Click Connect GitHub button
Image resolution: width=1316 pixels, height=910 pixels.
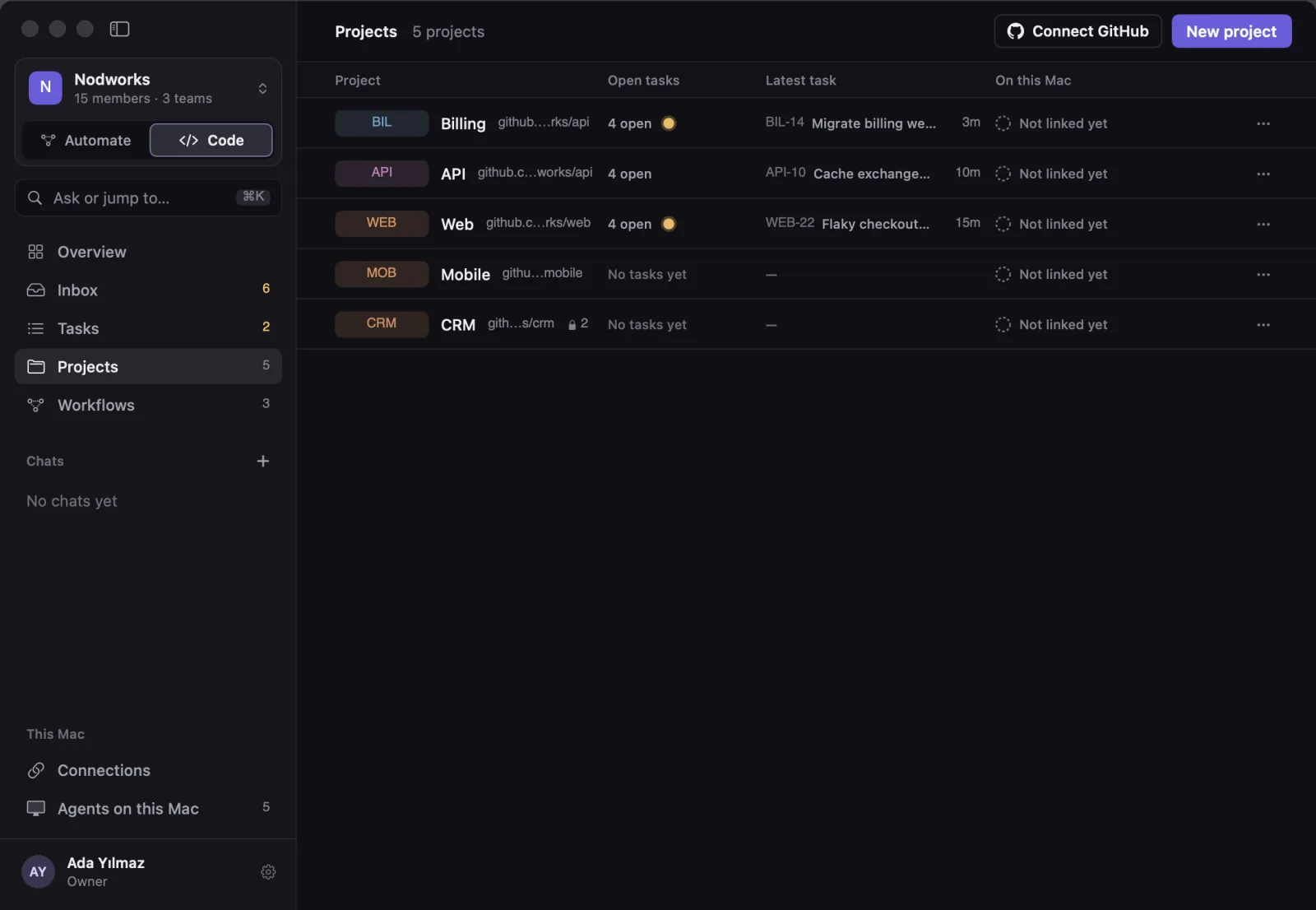point(1077,31)
